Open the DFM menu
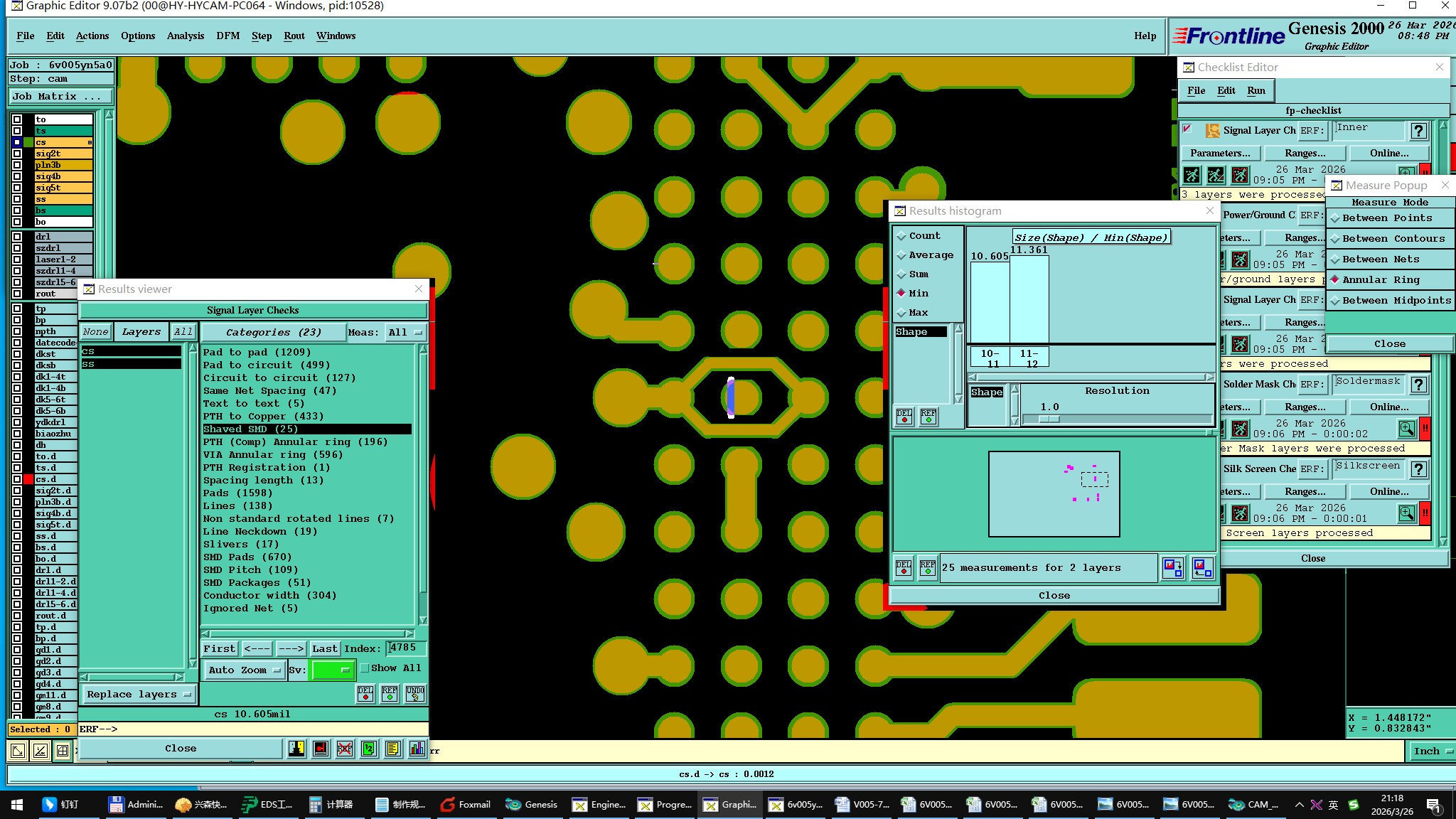Image resolution: width=1456 pixels, height=819 pixels. pos(227,36)
